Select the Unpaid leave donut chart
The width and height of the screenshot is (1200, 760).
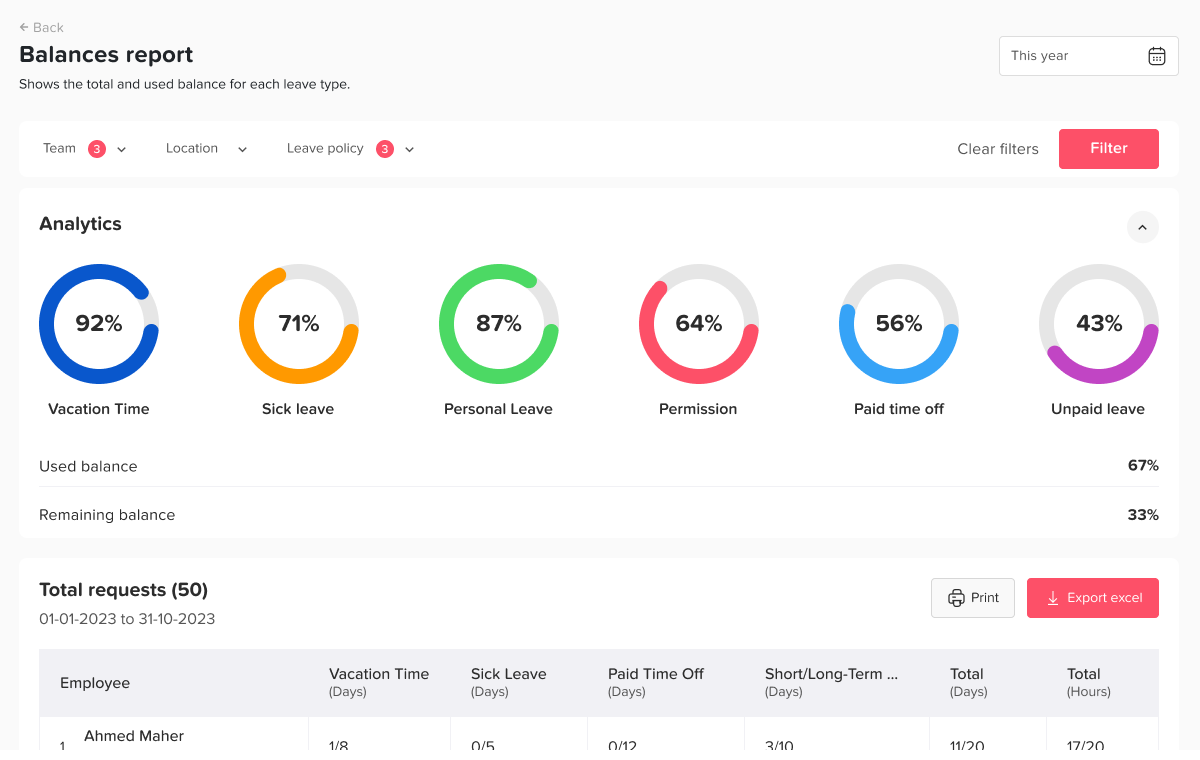click(x=1098, y=324)
